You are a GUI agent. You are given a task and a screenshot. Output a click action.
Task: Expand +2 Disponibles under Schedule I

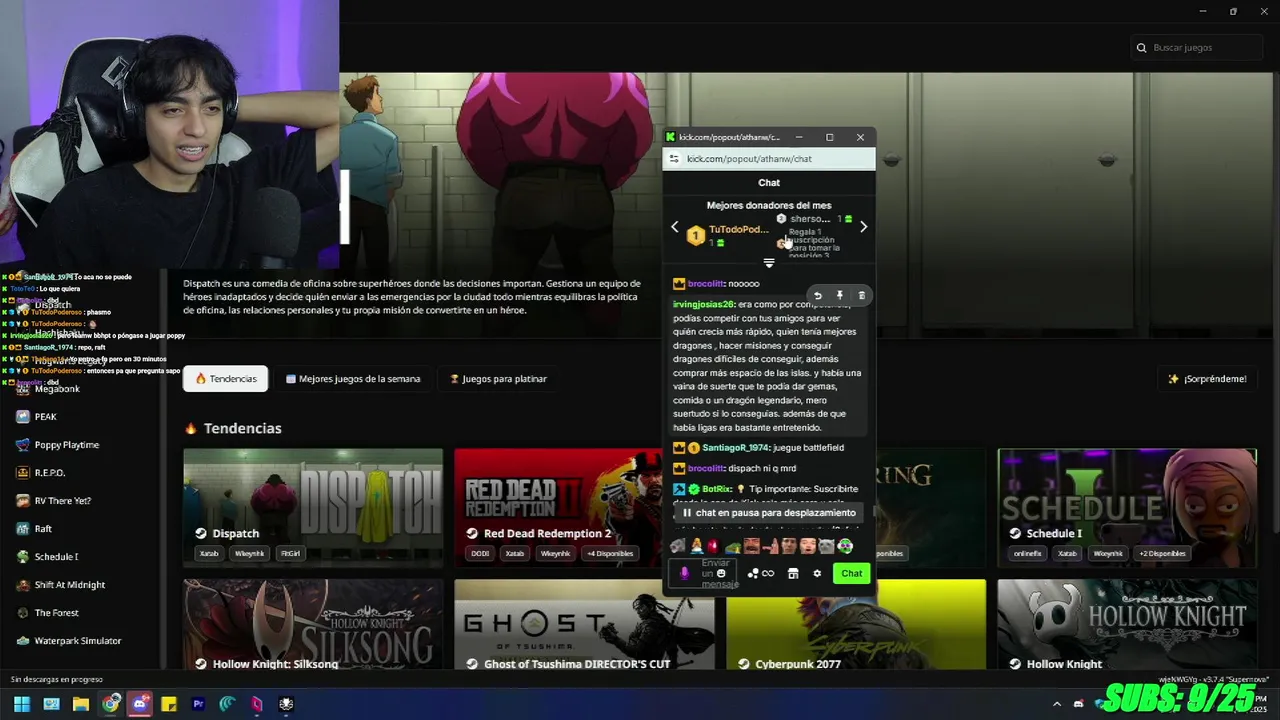pos(1162,553)
